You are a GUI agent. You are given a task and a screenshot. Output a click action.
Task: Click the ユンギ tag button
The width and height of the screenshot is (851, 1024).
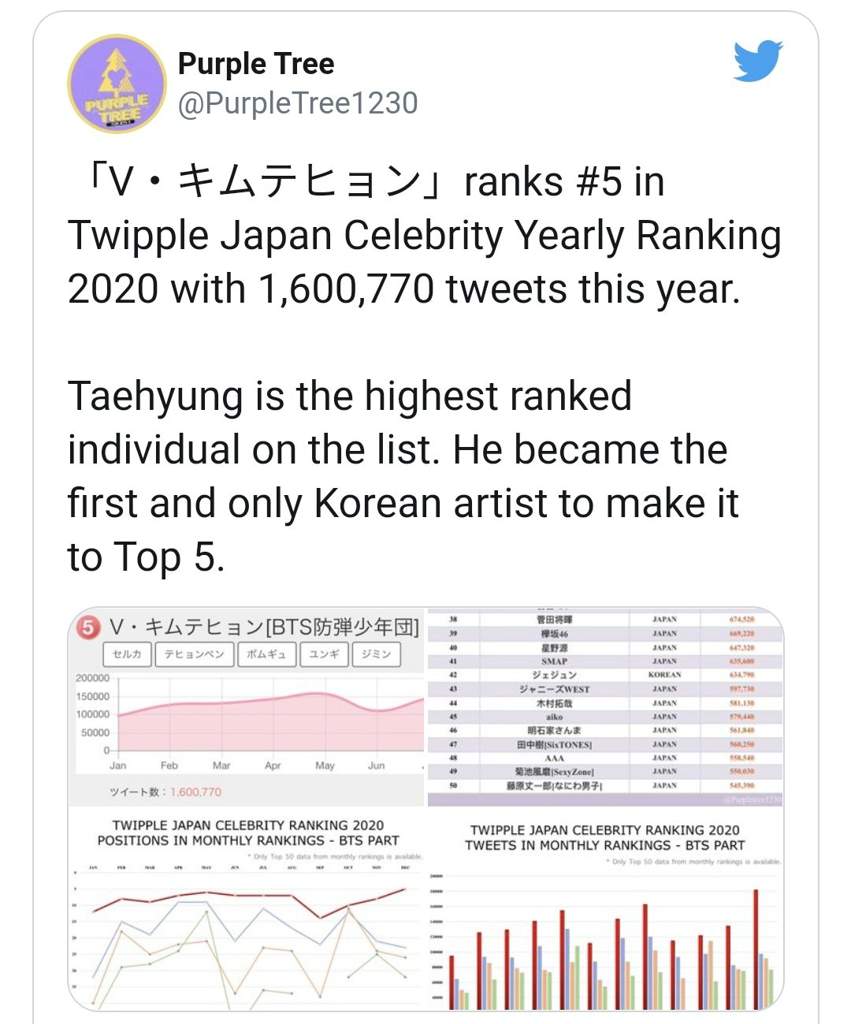(x=324, y=654)
